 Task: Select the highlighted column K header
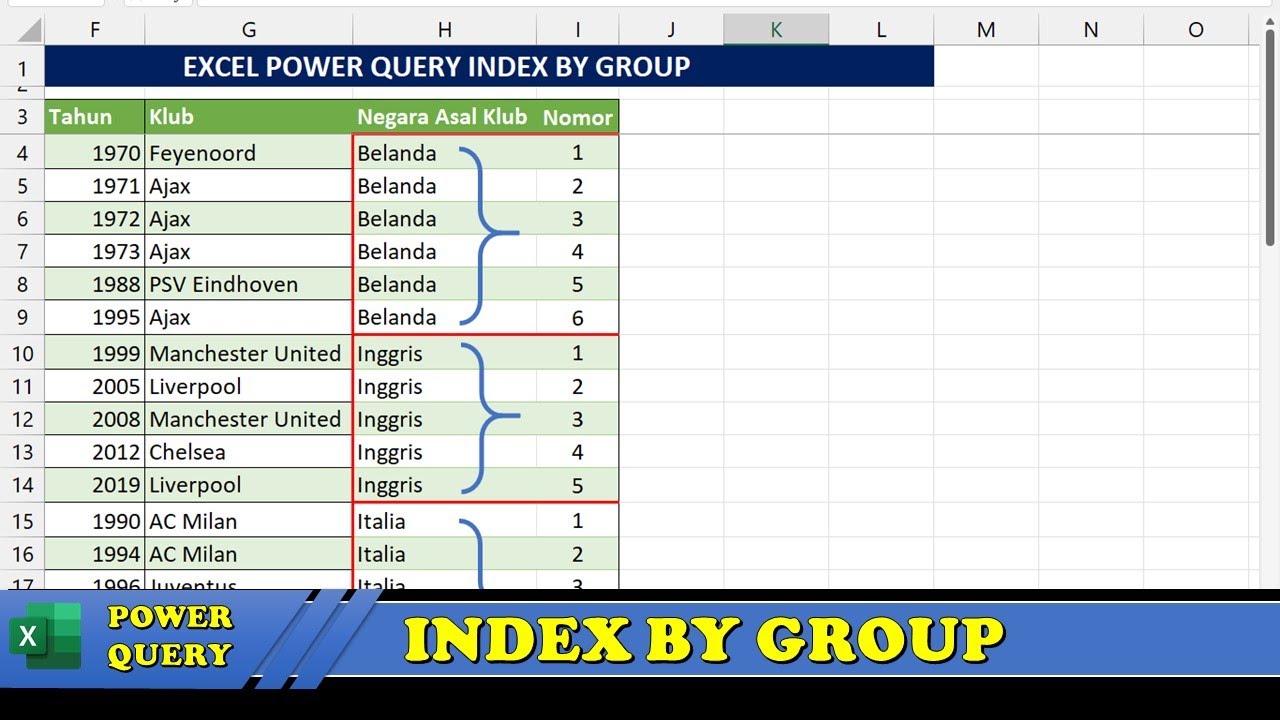pos(776,30)
